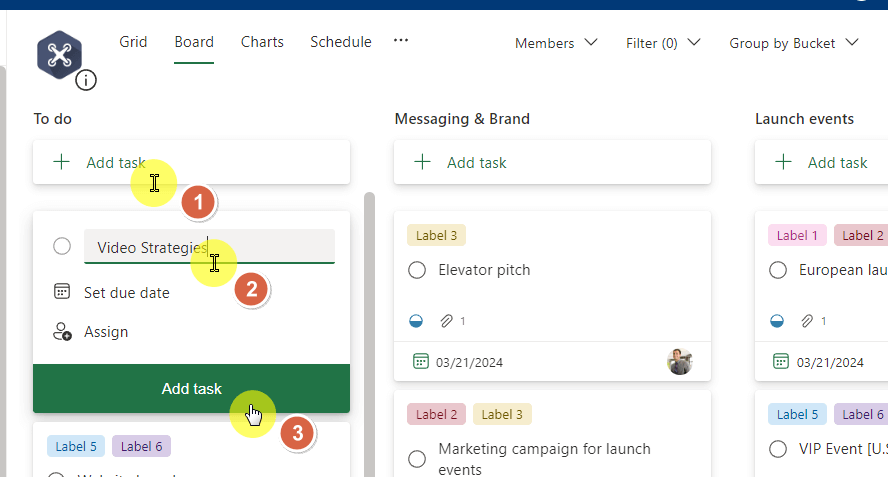Mark European launch task complete
The width and height of the screenshot is (888, 477).
(778, 270)
